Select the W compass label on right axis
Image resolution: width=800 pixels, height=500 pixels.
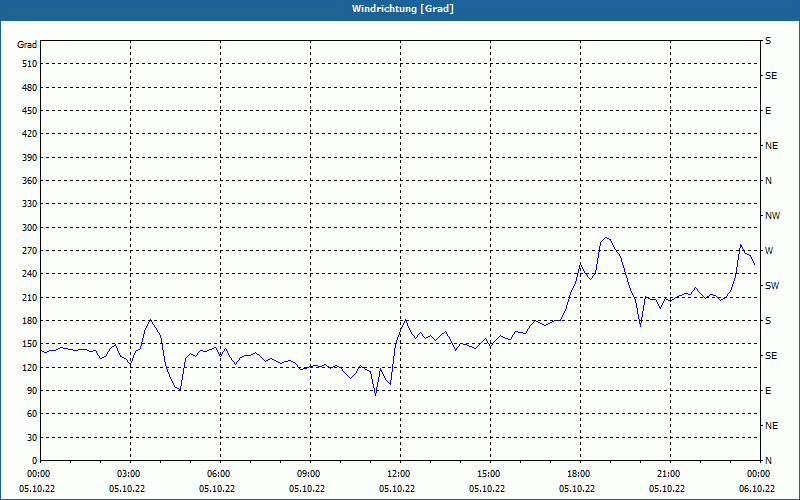pos(769,251)
